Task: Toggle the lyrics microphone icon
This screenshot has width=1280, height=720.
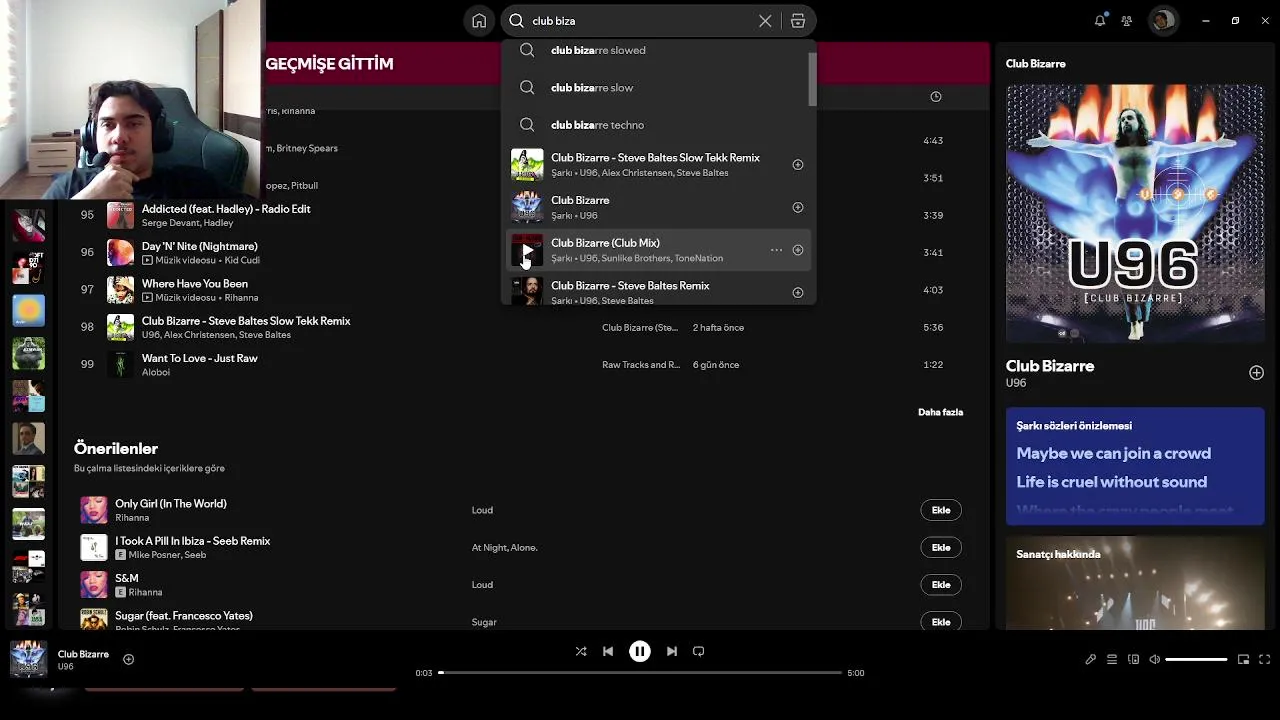Action: [1091, 660]
